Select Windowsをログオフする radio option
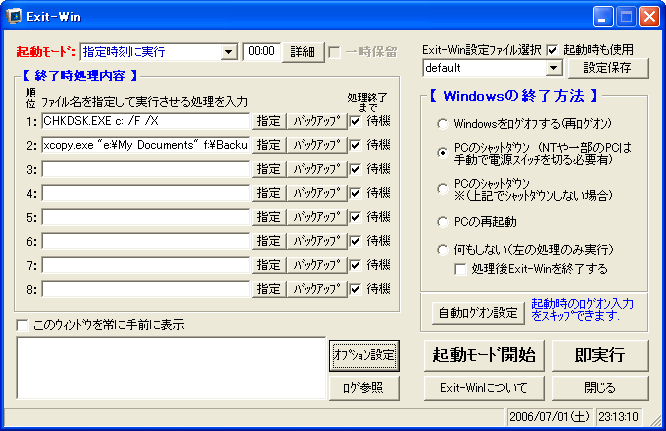Screen dimensions: 666x431 point(443,124)
